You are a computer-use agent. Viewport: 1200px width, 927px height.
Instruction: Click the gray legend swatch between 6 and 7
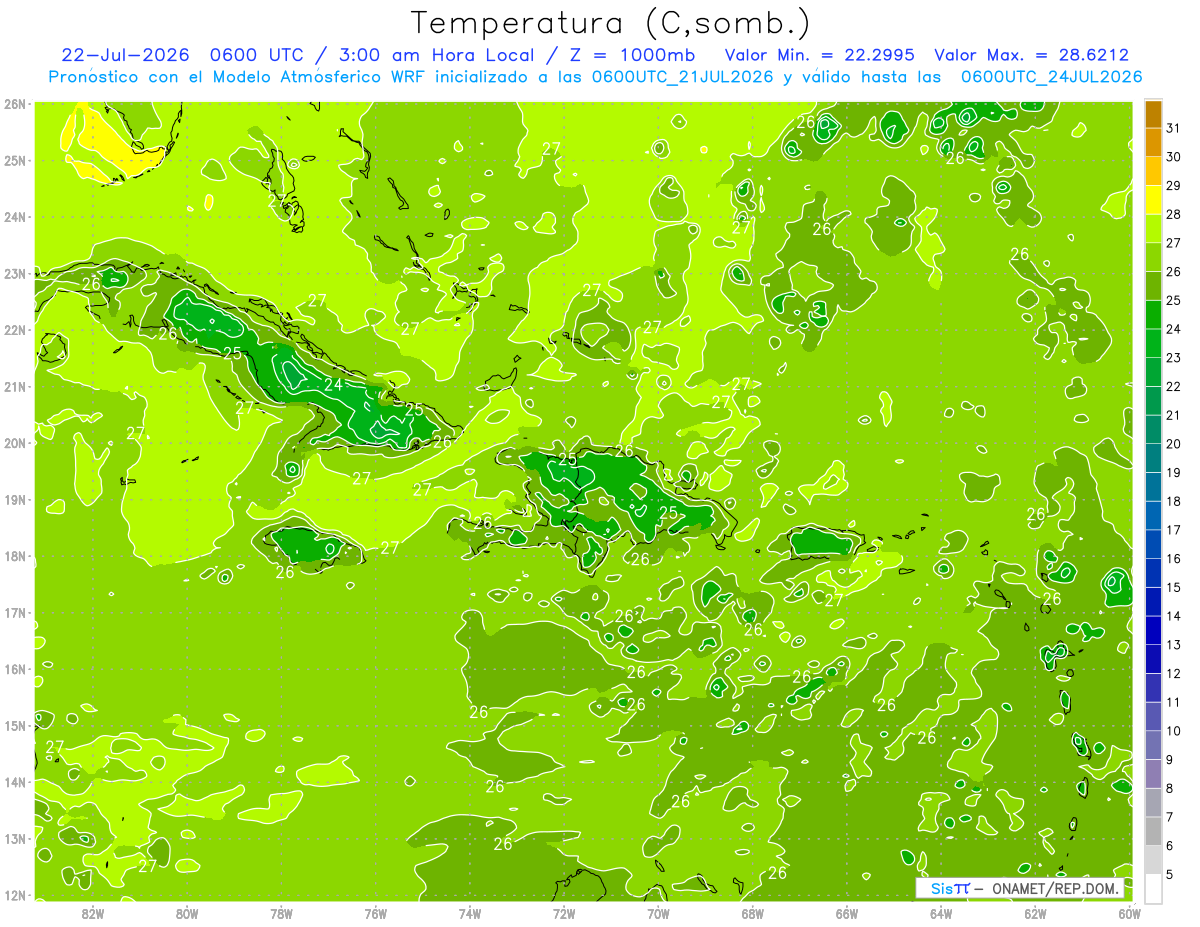(1153, 831)
